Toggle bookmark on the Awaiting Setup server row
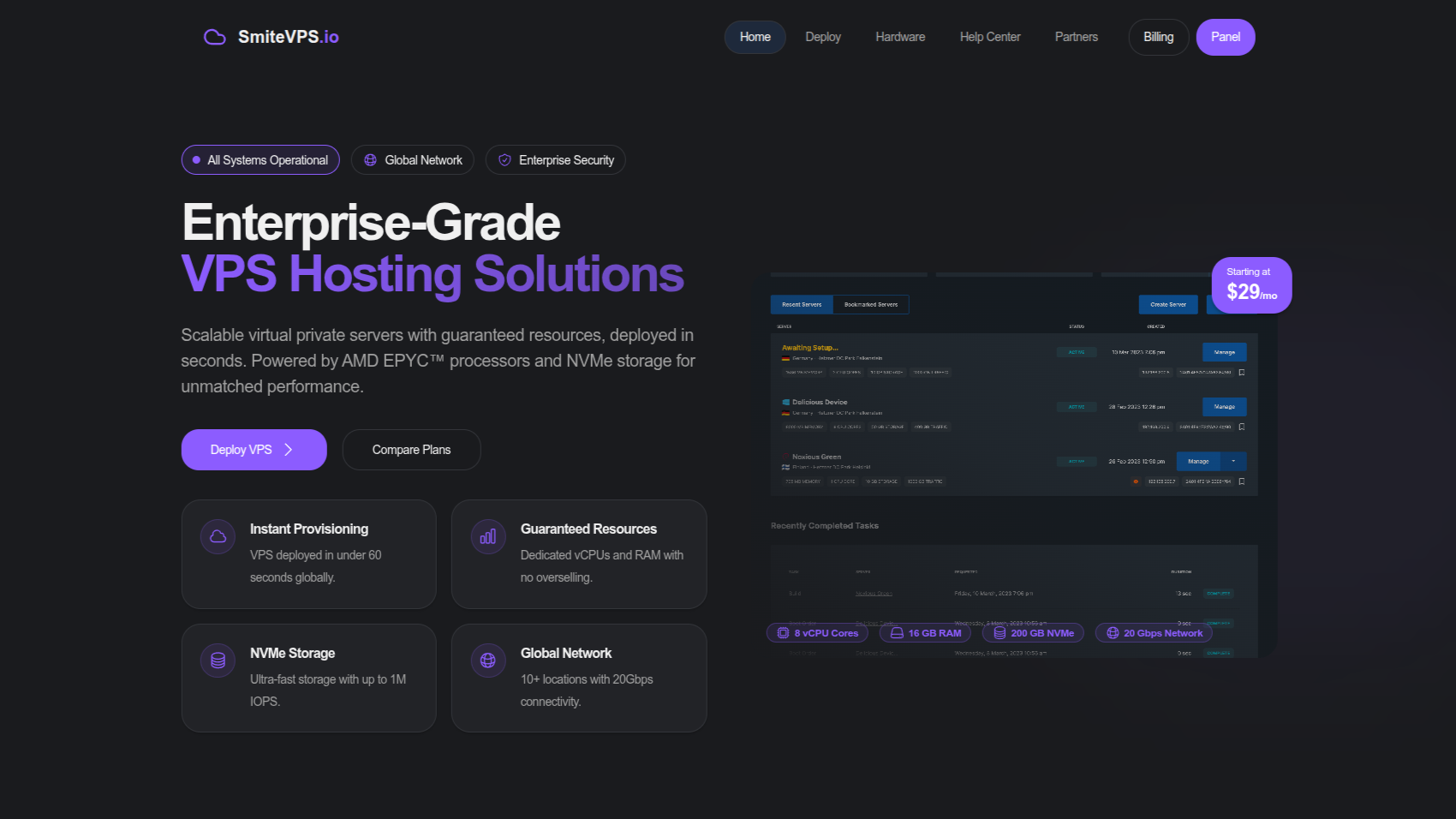1456x819 pixels. (1242, 373)
